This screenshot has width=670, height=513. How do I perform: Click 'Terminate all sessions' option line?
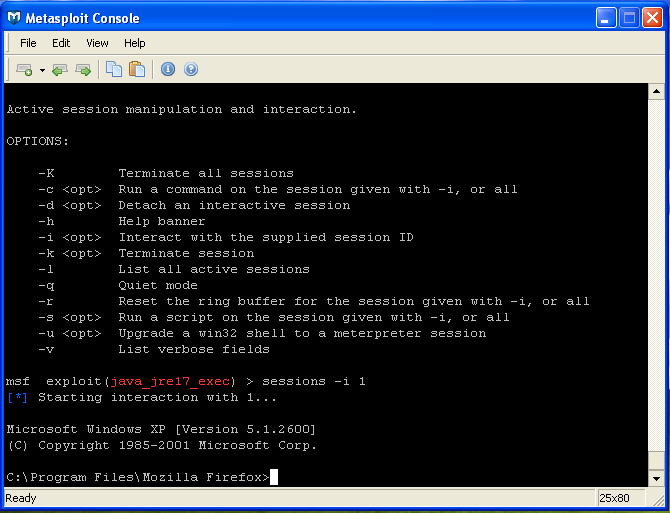[206, 173]
